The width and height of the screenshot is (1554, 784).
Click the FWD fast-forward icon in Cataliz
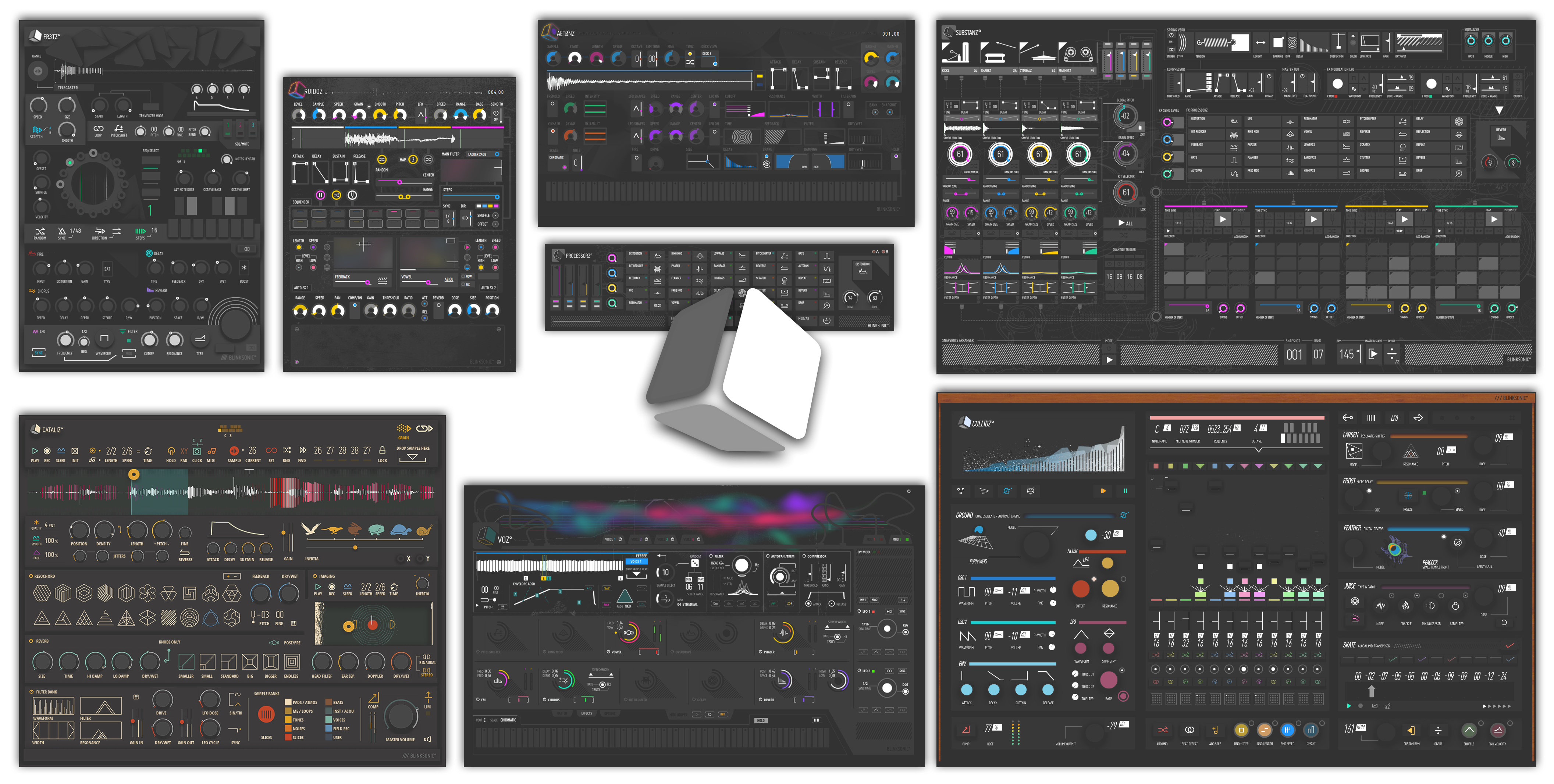pos(302,450)
